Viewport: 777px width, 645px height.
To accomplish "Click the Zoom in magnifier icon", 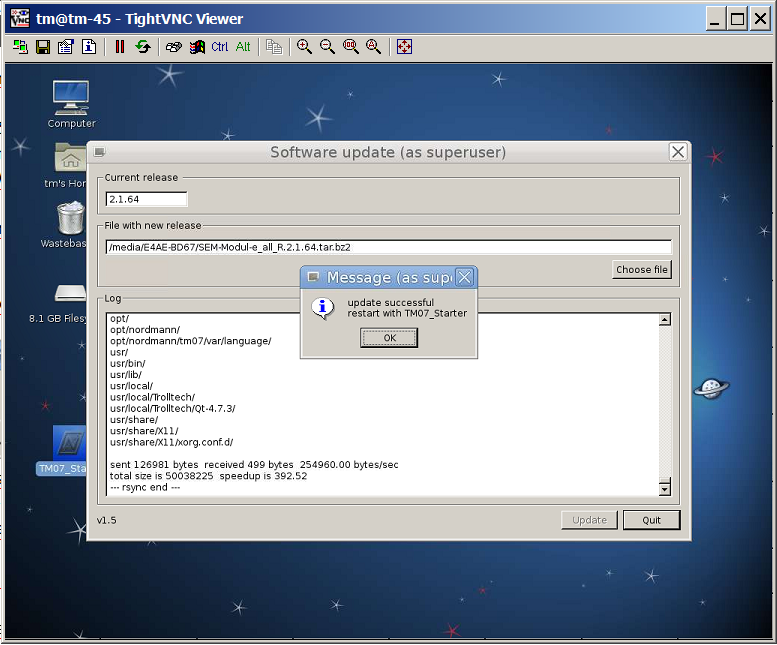I will pyautogui.click(x=304, y=47).
